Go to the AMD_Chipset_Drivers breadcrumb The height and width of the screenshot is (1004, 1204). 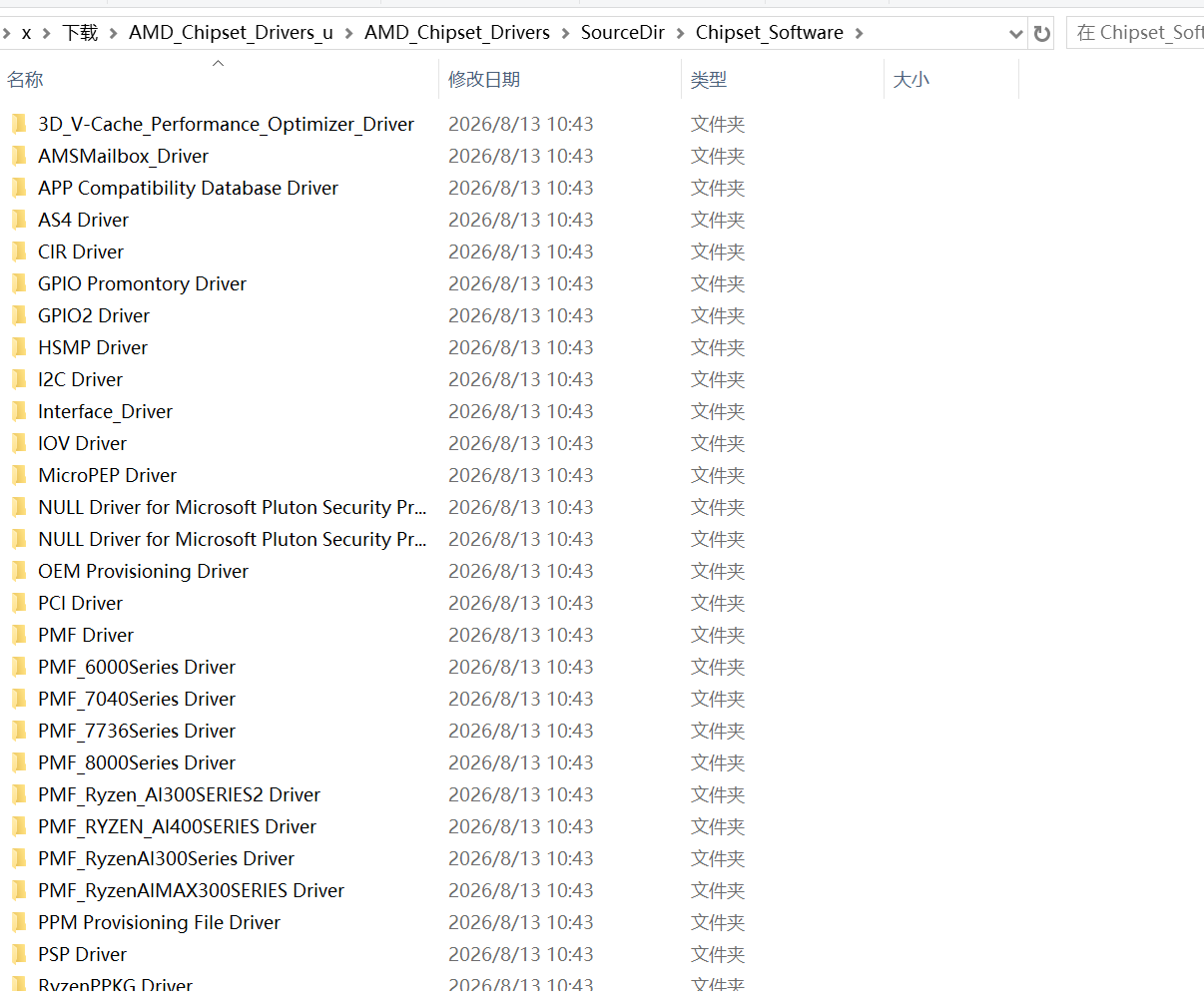[457, 33]
